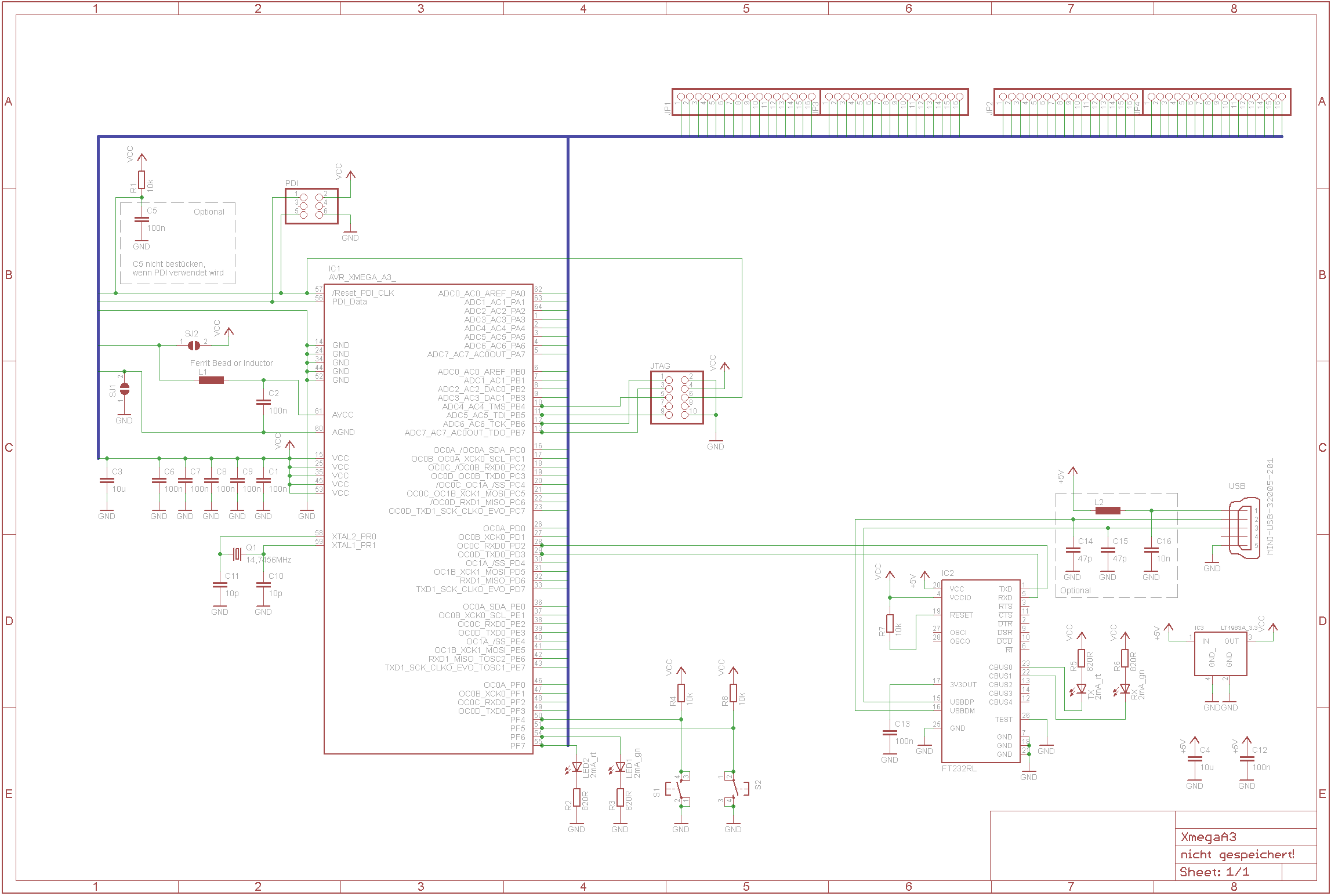Click capacitor C5 symbol
Image resolution: width=1331 pixels, height=896 pixels.
(x=142, y=219)
